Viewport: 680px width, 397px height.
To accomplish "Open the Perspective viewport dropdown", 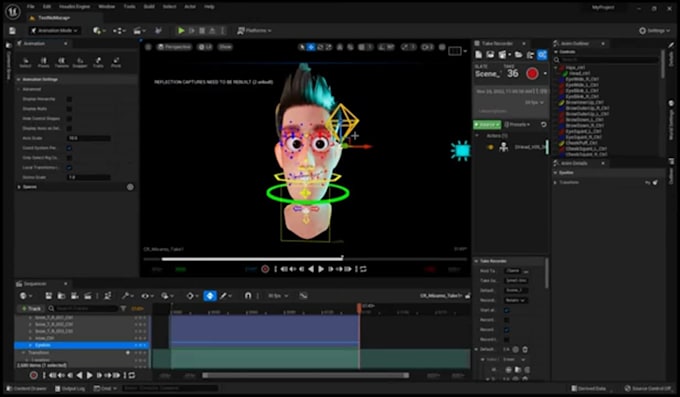I will (x=174, y=47).
